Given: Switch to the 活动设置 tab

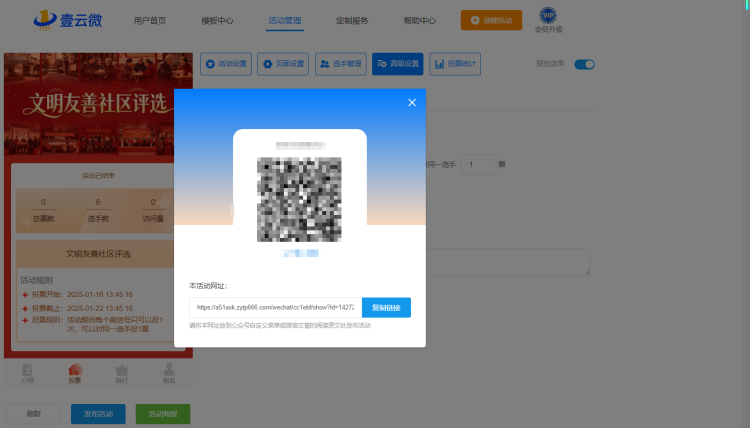Looking at the screenshot, I should click(x=226, y=64).
